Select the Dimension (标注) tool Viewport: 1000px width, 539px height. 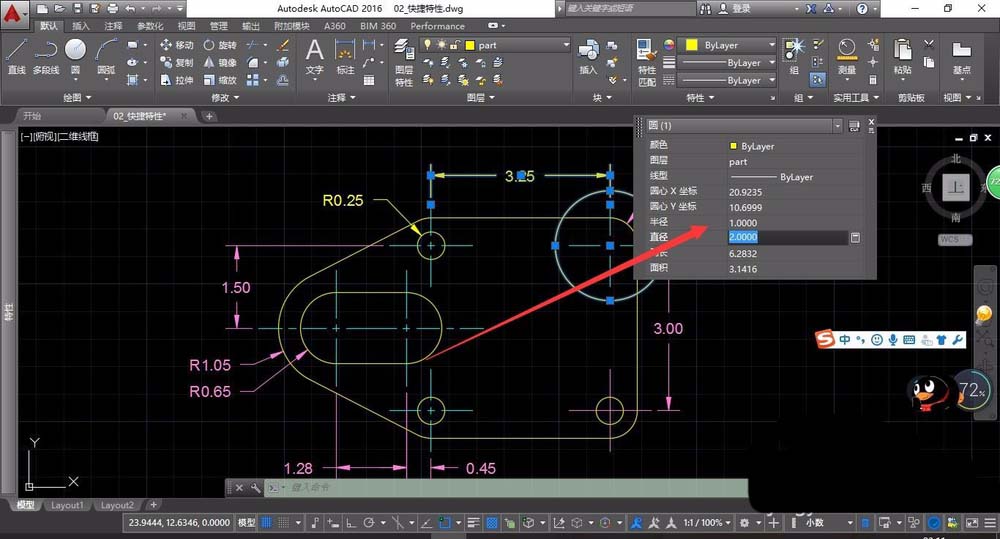tap(345, 57)
